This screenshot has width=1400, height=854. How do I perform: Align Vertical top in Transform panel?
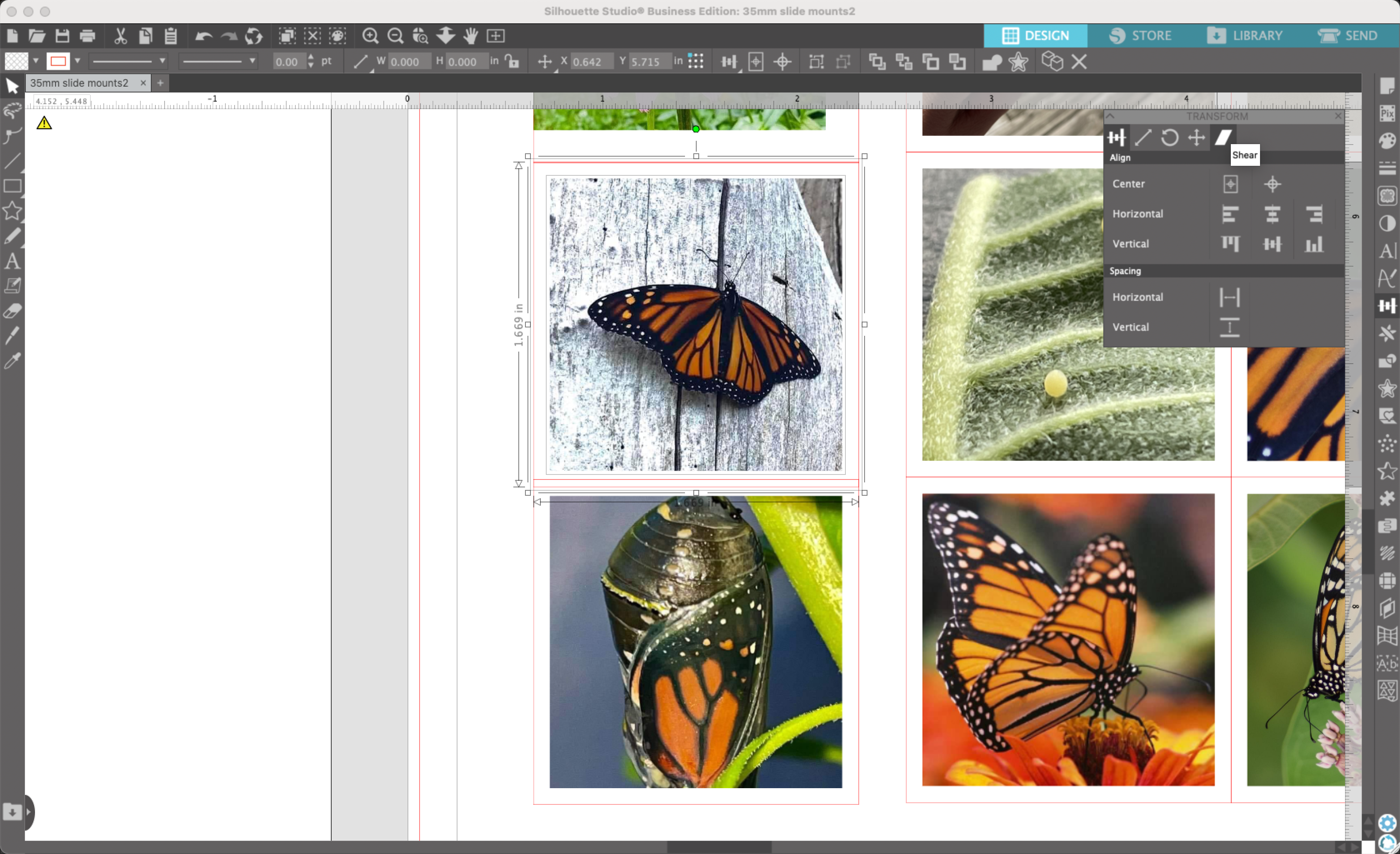[x=1230, y=244]
